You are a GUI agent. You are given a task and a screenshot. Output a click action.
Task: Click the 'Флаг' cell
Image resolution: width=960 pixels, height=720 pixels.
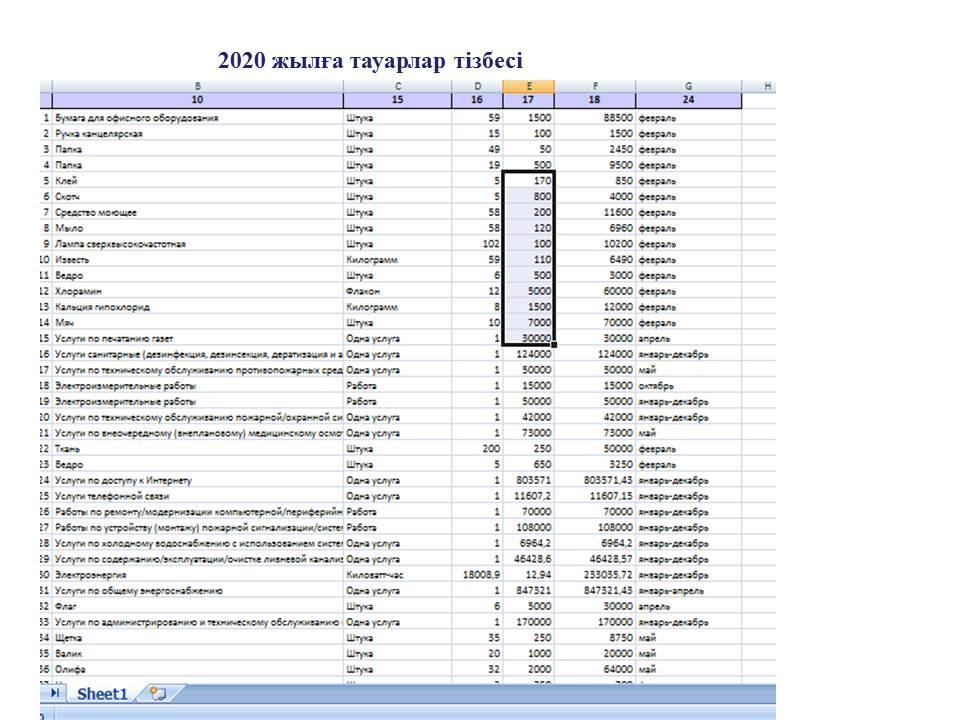[x=198, y=606]
